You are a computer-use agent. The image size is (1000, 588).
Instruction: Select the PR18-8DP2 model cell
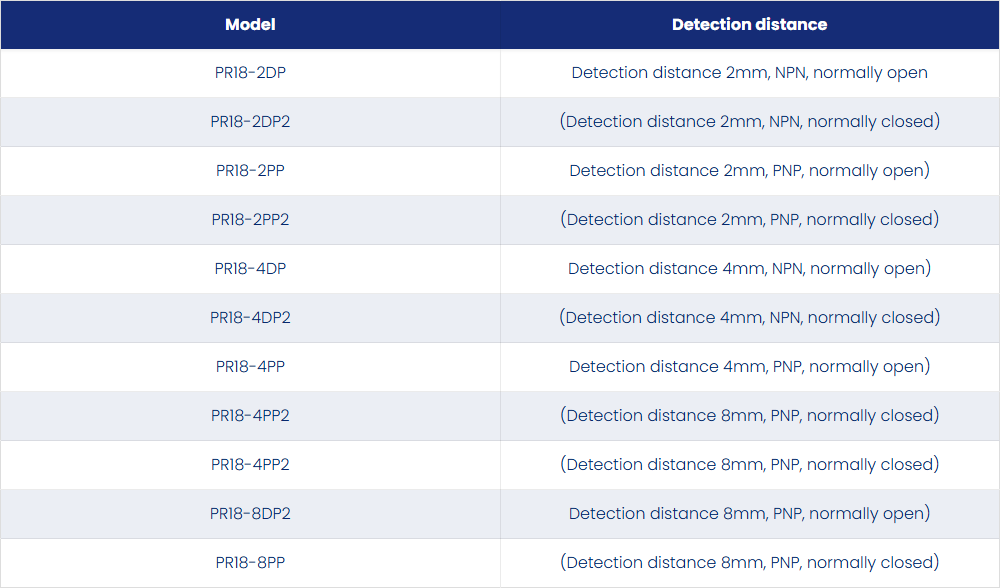pos(250,514)
